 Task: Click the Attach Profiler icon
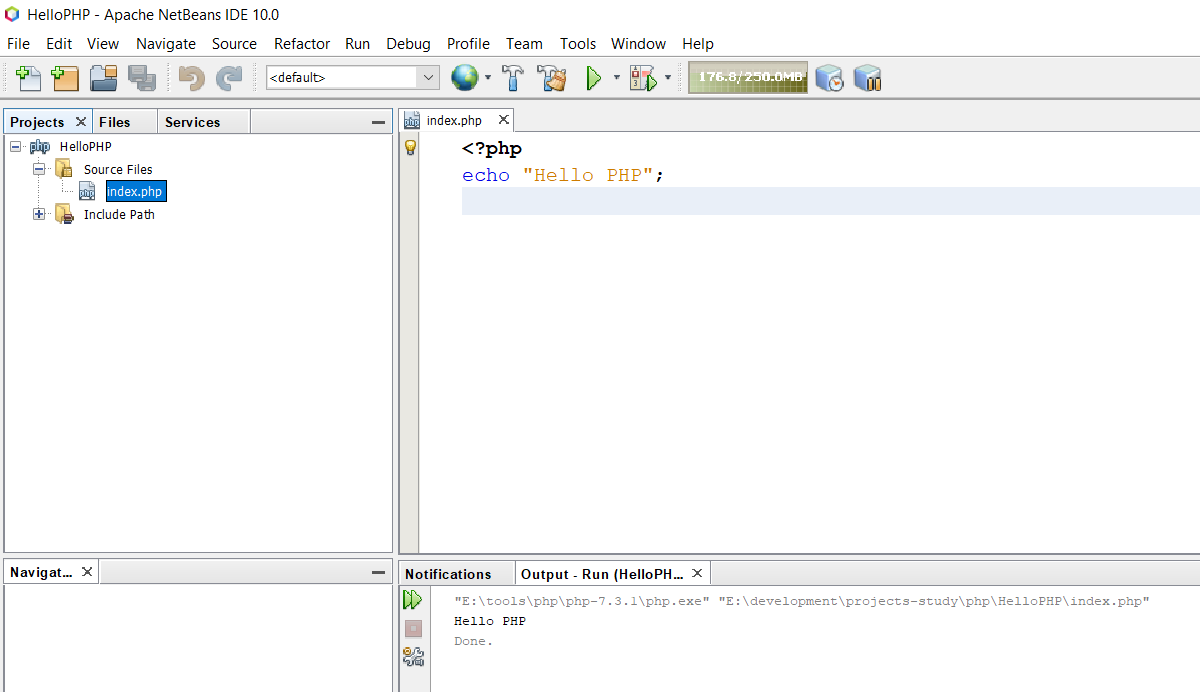pyautogui.click(x=867, y=77)
